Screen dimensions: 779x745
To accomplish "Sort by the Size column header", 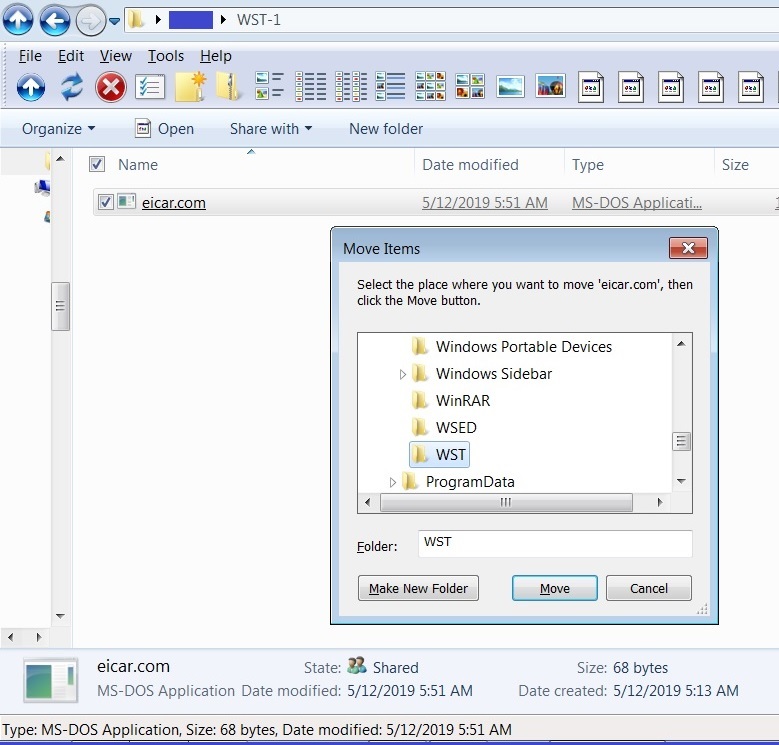I will point(735,164).
